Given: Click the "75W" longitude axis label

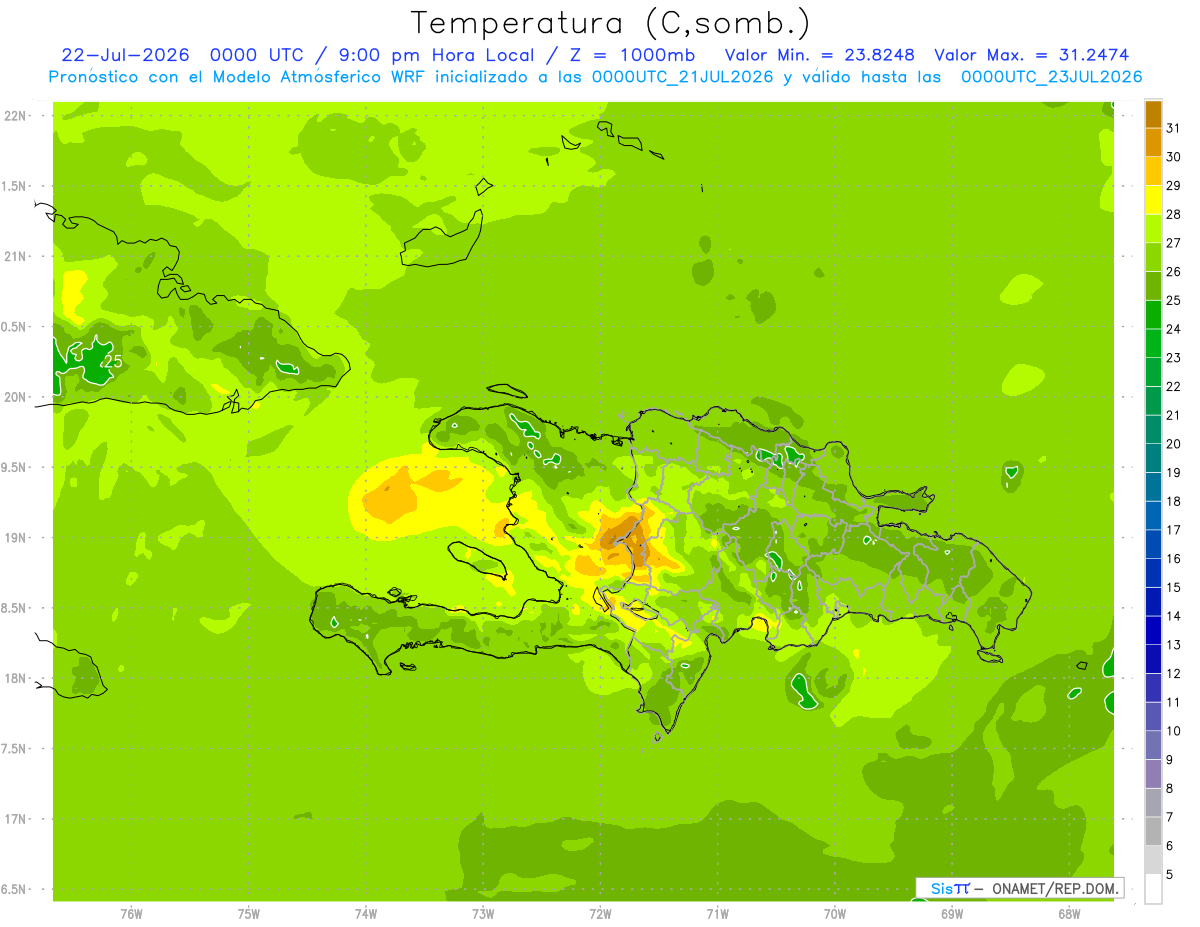Looking at the screenshot, I should (248, 913).
